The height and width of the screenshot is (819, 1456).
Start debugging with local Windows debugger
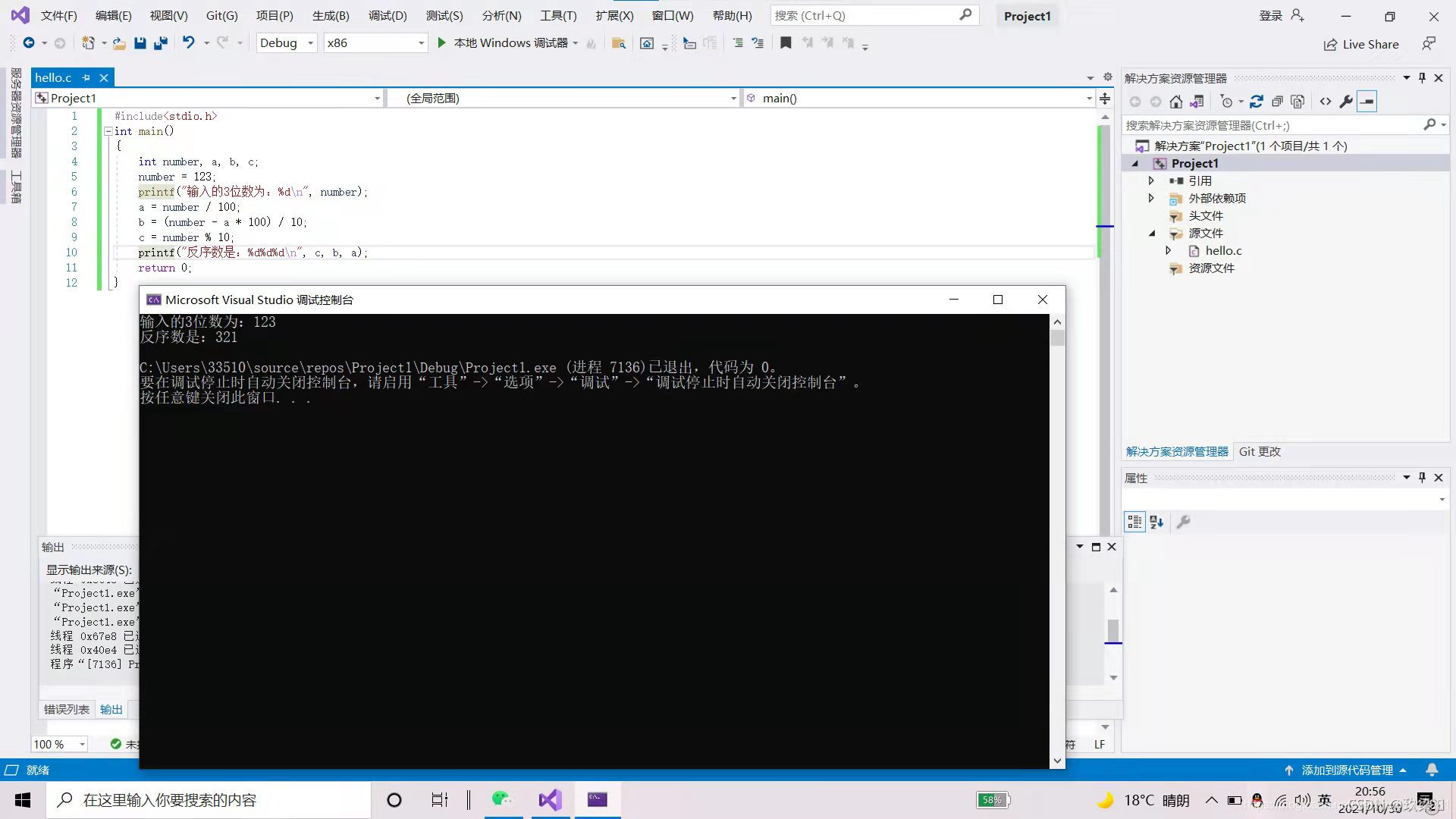tap(441, 43)
